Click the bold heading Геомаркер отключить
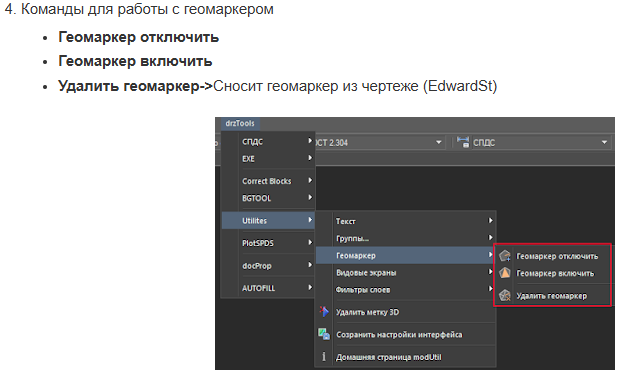This screenshot has width=620, height=373. [x=138, y=37]
